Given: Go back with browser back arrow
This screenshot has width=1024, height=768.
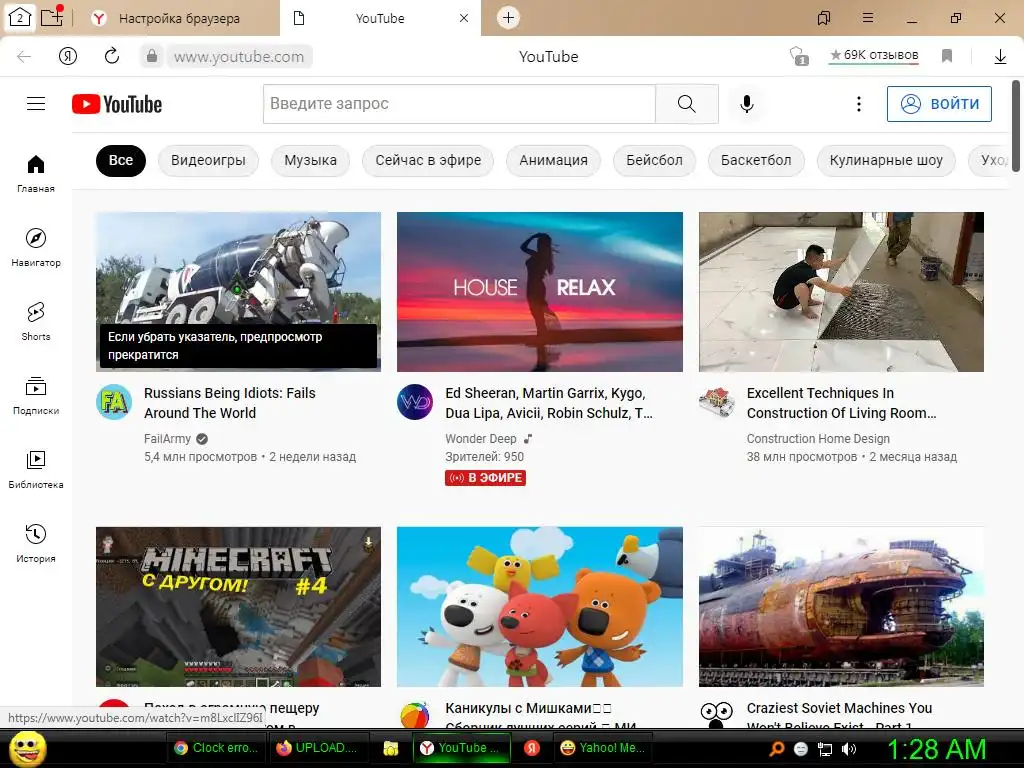Looking at the screenshot, I should (24, 57).
